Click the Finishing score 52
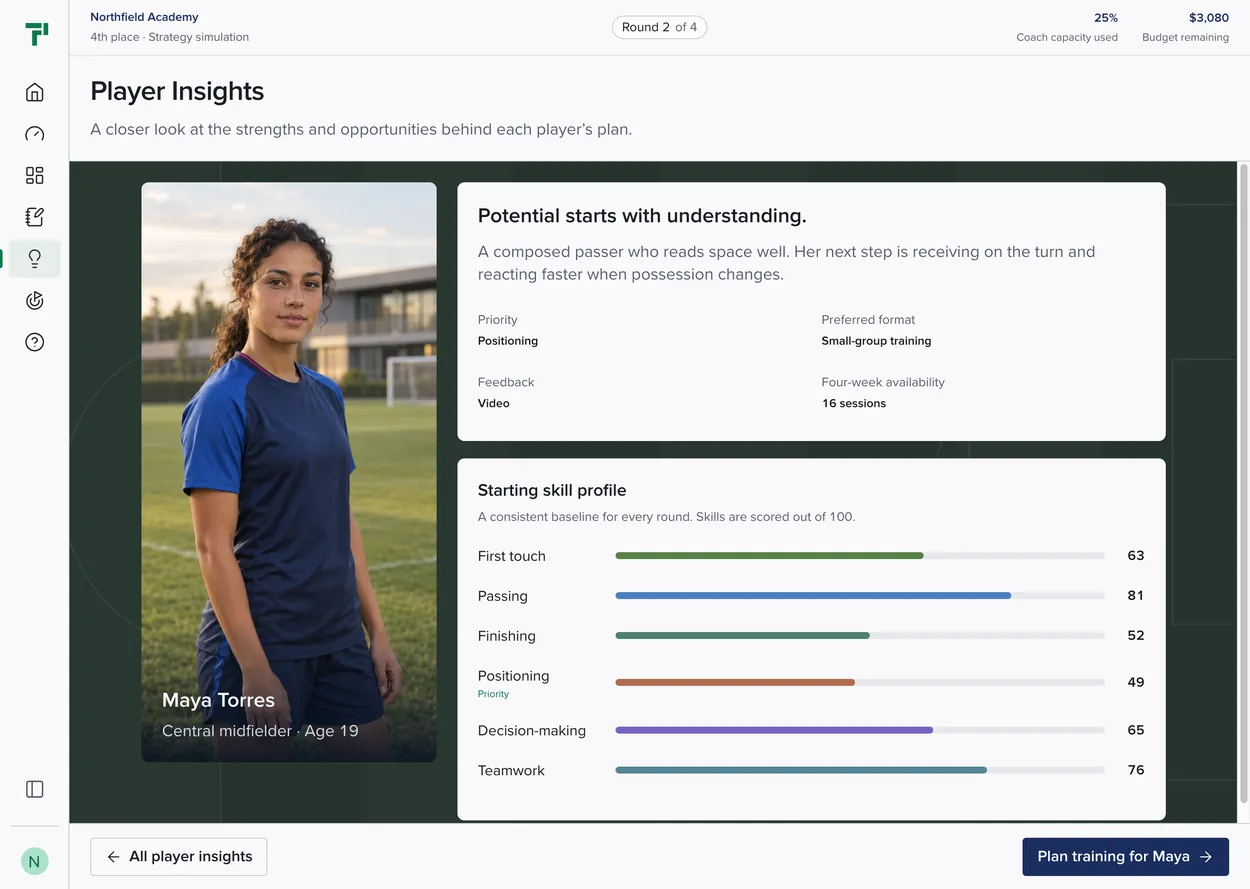The width and height of the screenshot is (1250, 889). pyautogui.click(x=1135, y=635)
